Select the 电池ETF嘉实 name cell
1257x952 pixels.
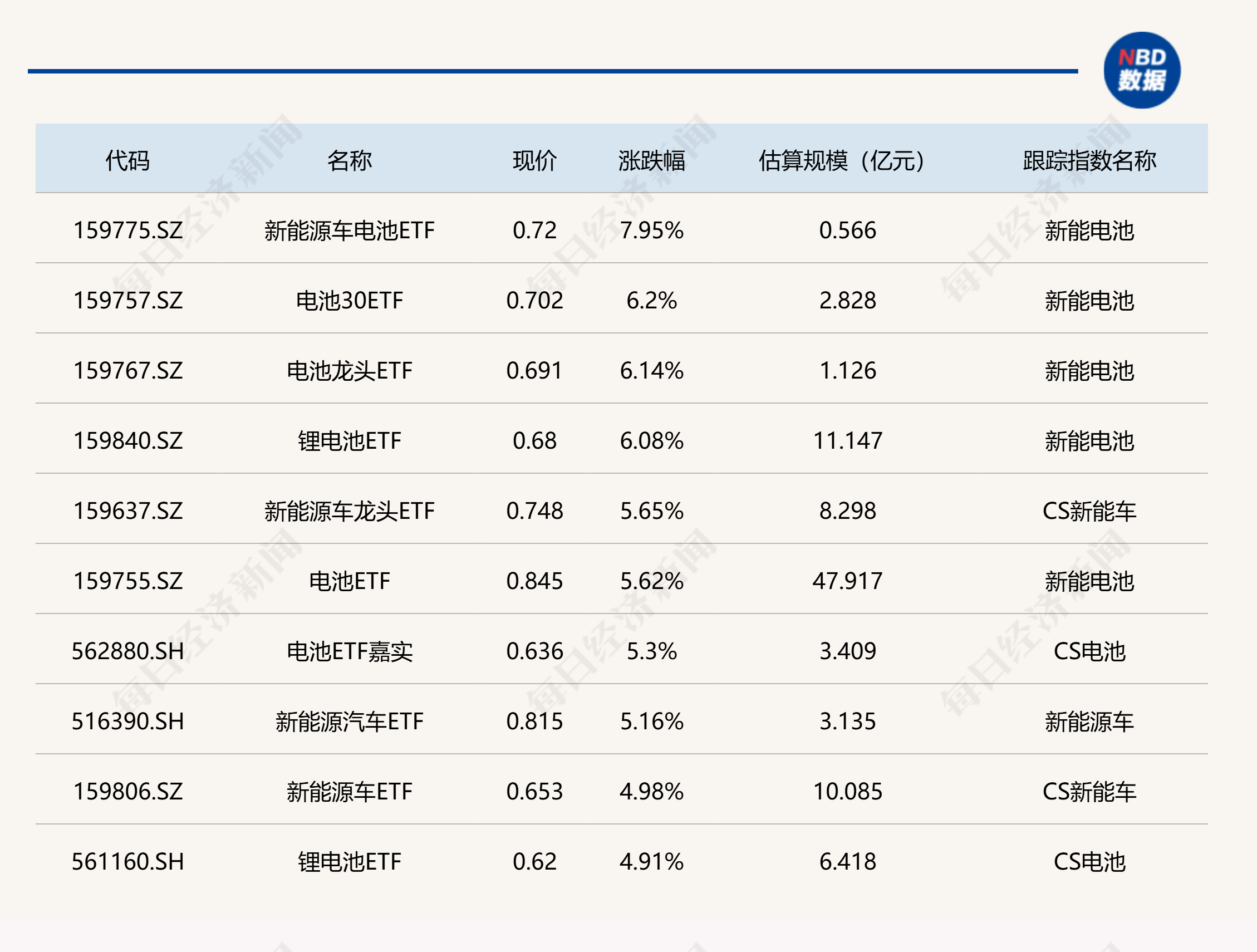tap(349, 651)
